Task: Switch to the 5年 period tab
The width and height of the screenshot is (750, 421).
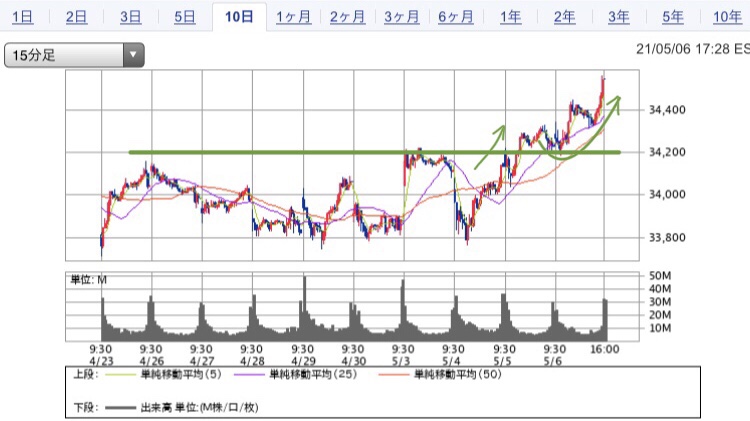Action: coord(673,17)
